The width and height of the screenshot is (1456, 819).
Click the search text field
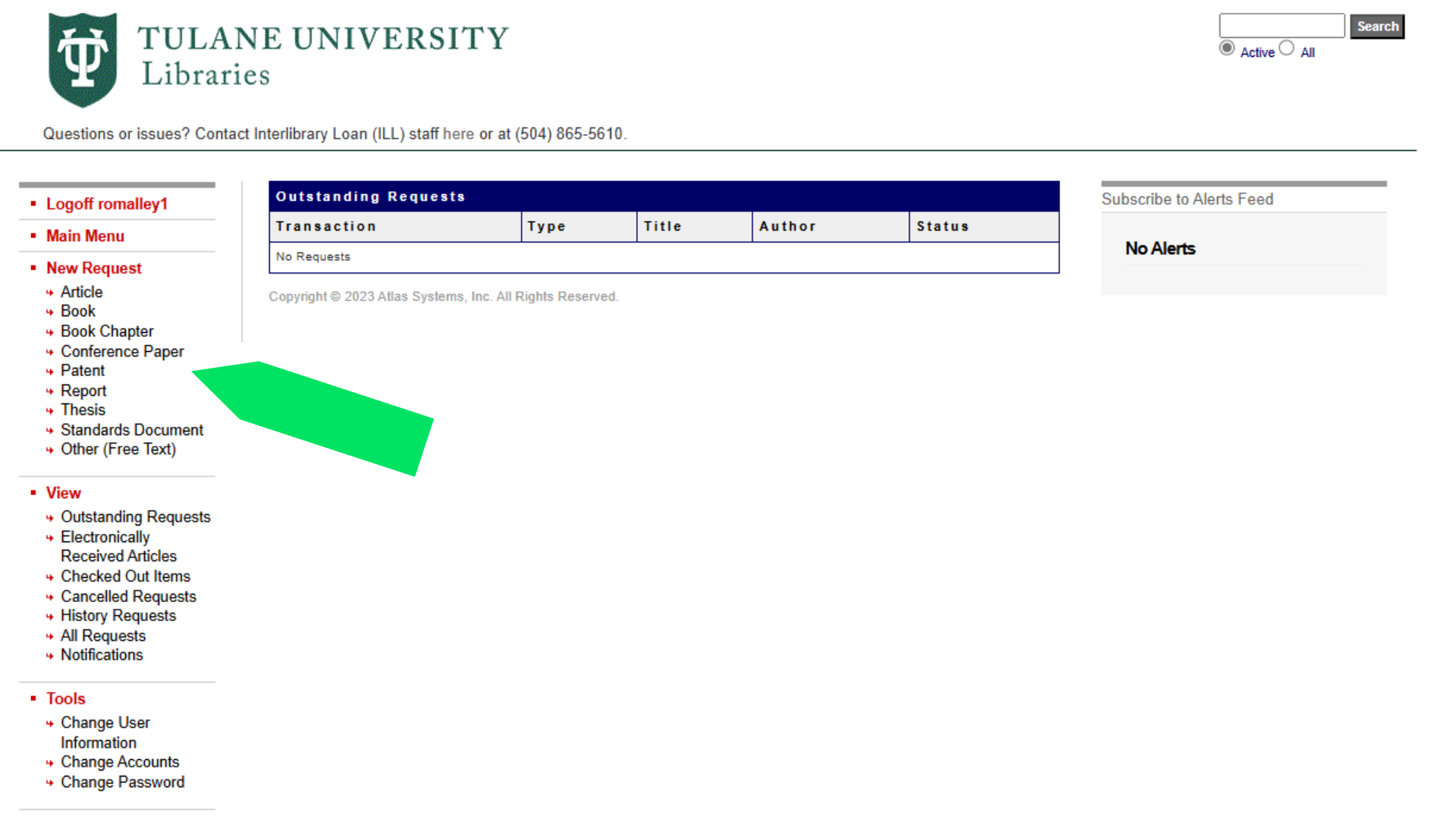(1281, 26)
